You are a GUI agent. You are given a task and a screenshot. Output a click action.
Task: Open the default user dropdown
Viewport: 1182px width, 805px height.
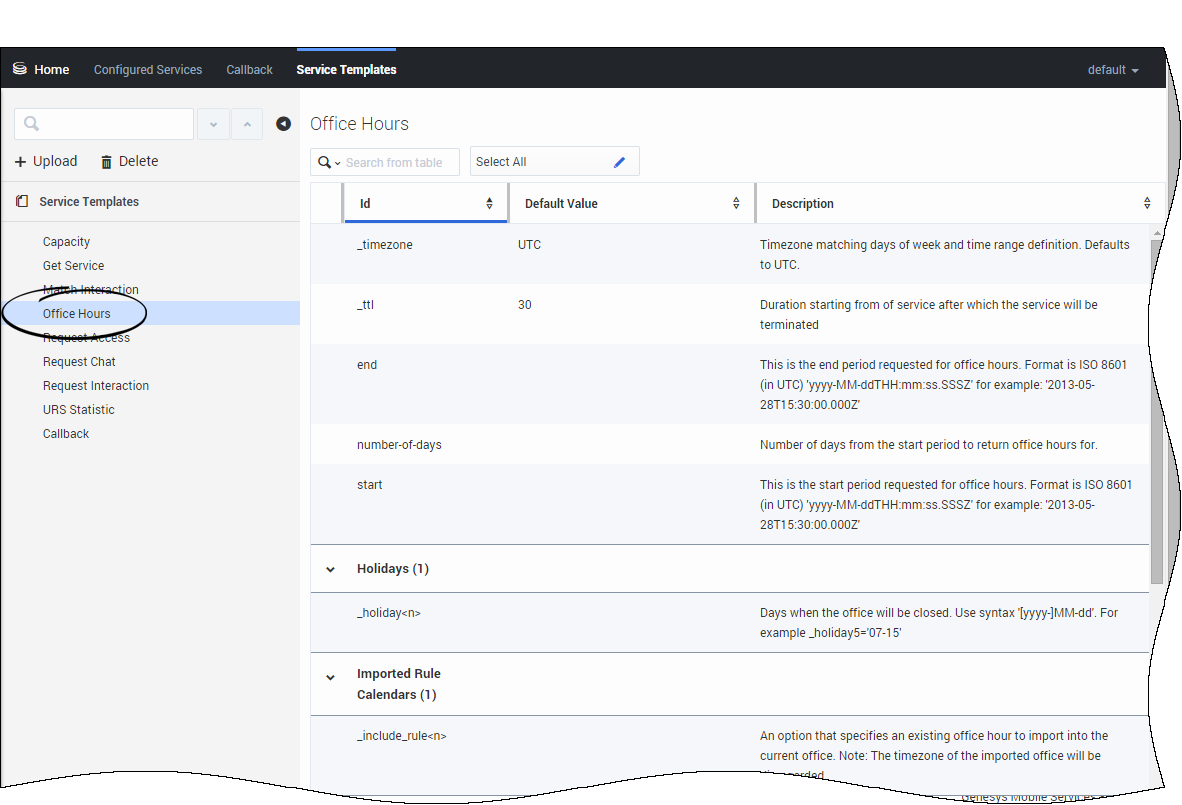point(1113,70)
